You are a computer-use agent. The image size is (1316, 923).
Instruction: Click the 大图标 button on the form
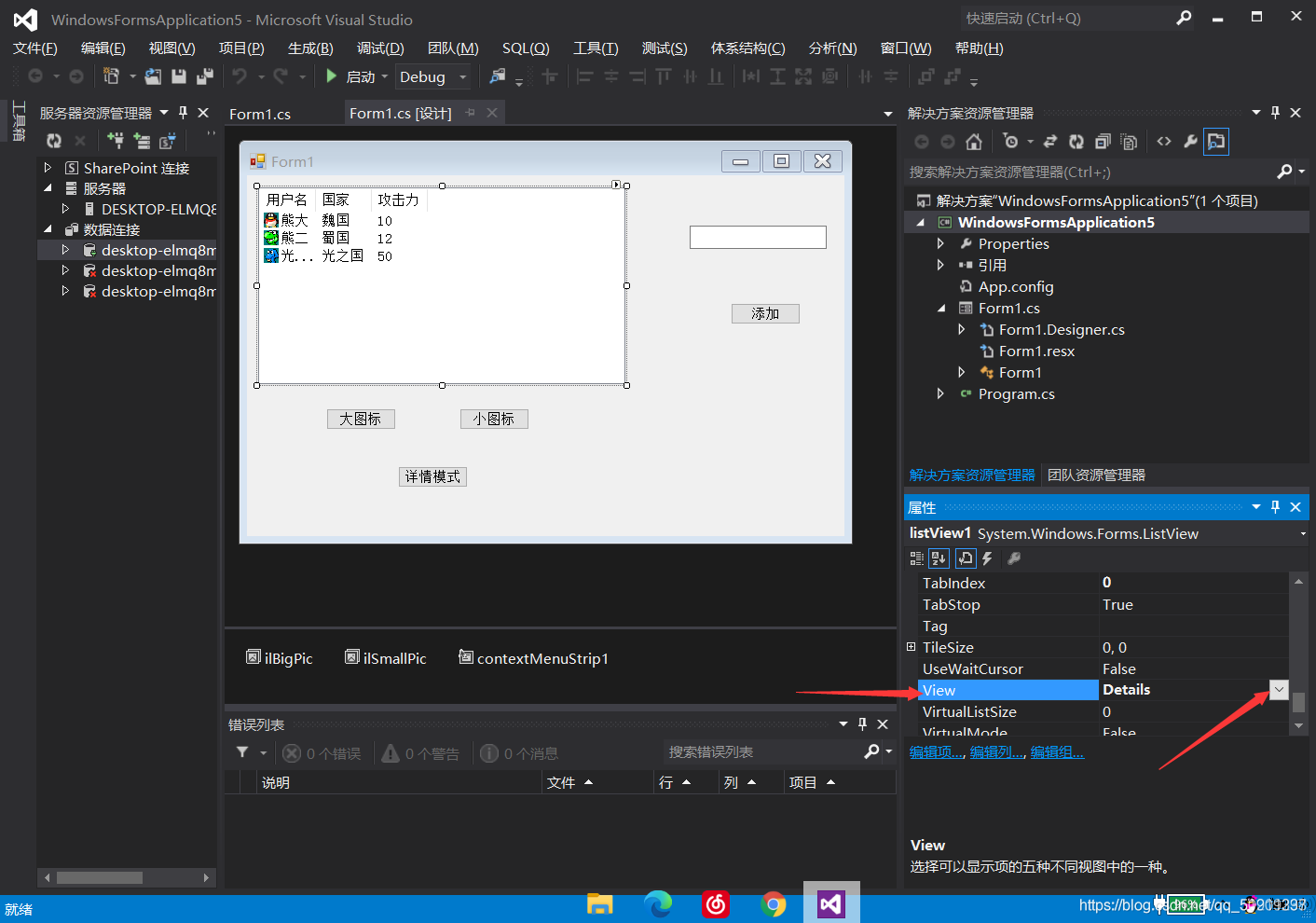(361, 419)
